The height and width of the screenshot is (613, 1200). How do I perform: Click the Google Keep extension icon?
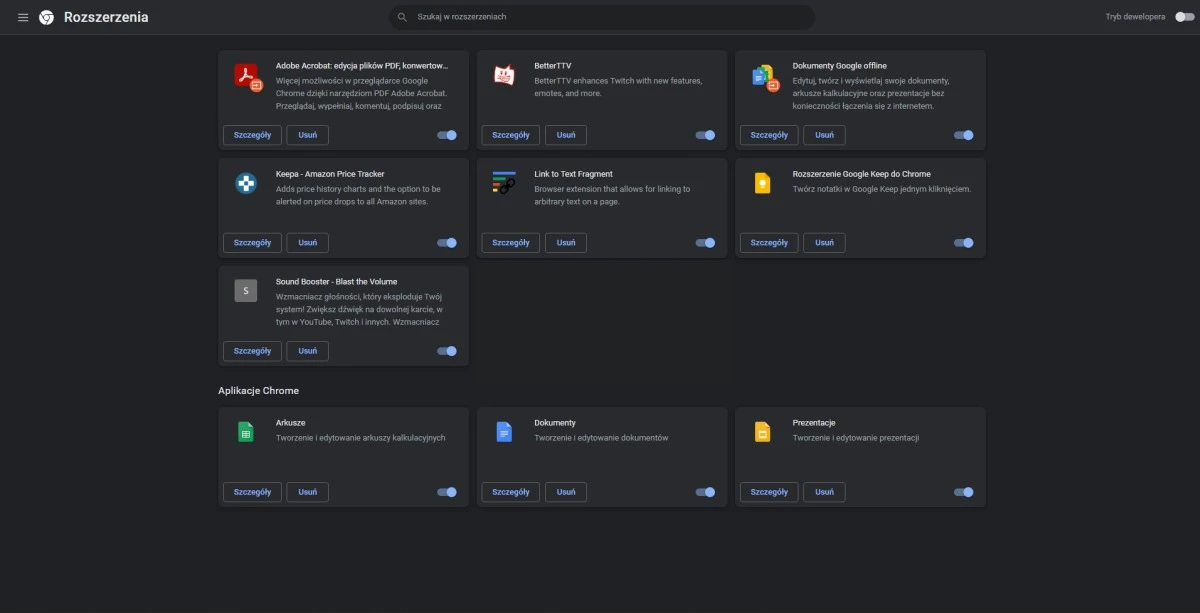tap(762, 183)
